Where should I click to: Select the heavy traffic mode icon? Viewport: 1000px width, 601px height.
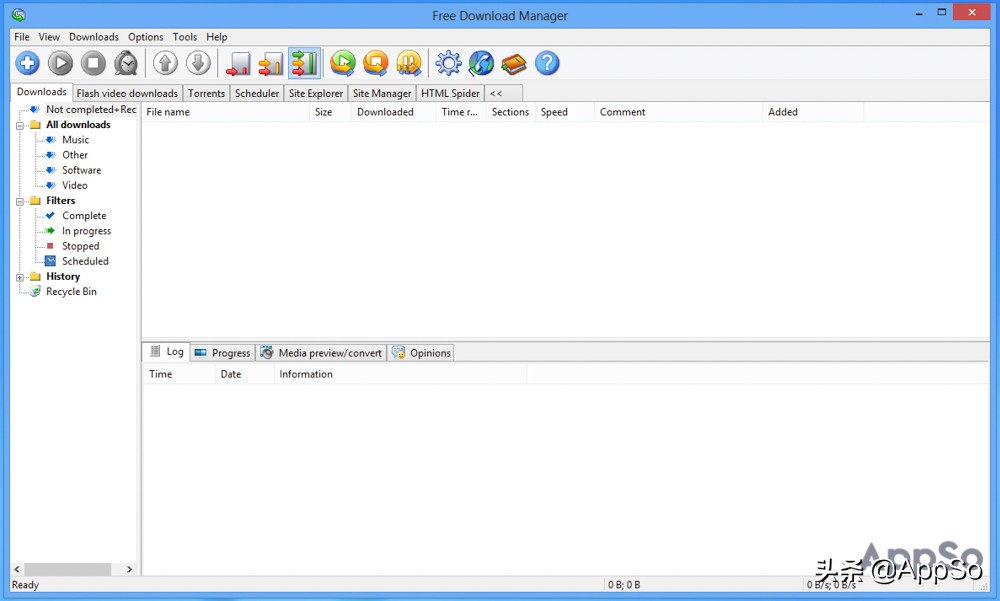point(304,63)
